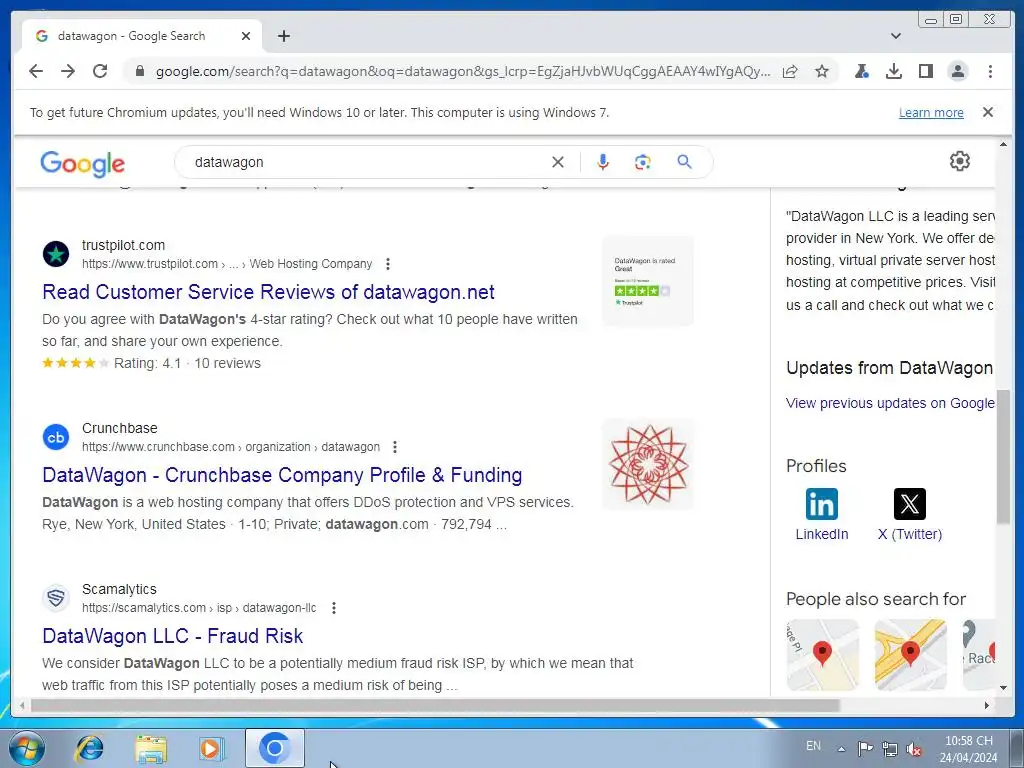Open Action Center flag tray icon

pyautogui.click(x=865, y=748)
